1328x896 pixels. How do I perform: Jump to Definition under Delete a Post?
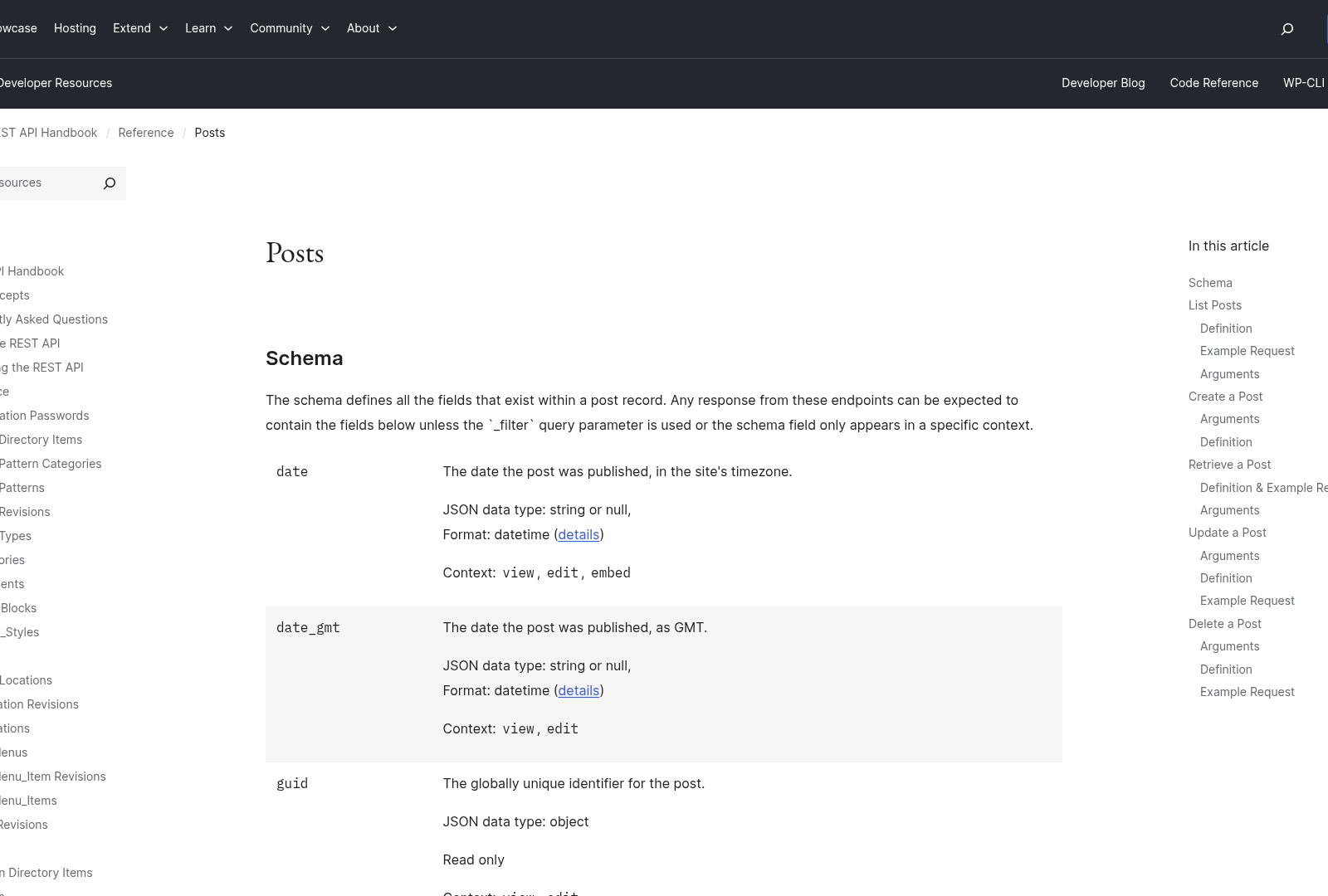[1226, 670]
